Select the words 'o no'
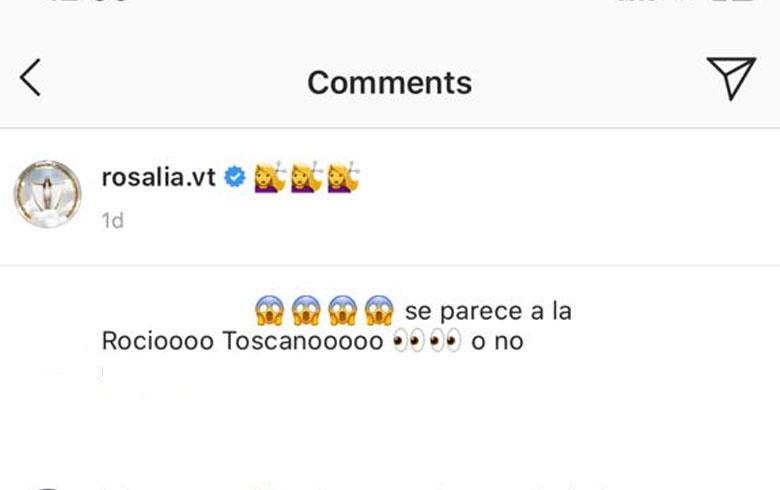The height and width of the screenshot is (490, 780). (x=497, y=342)
